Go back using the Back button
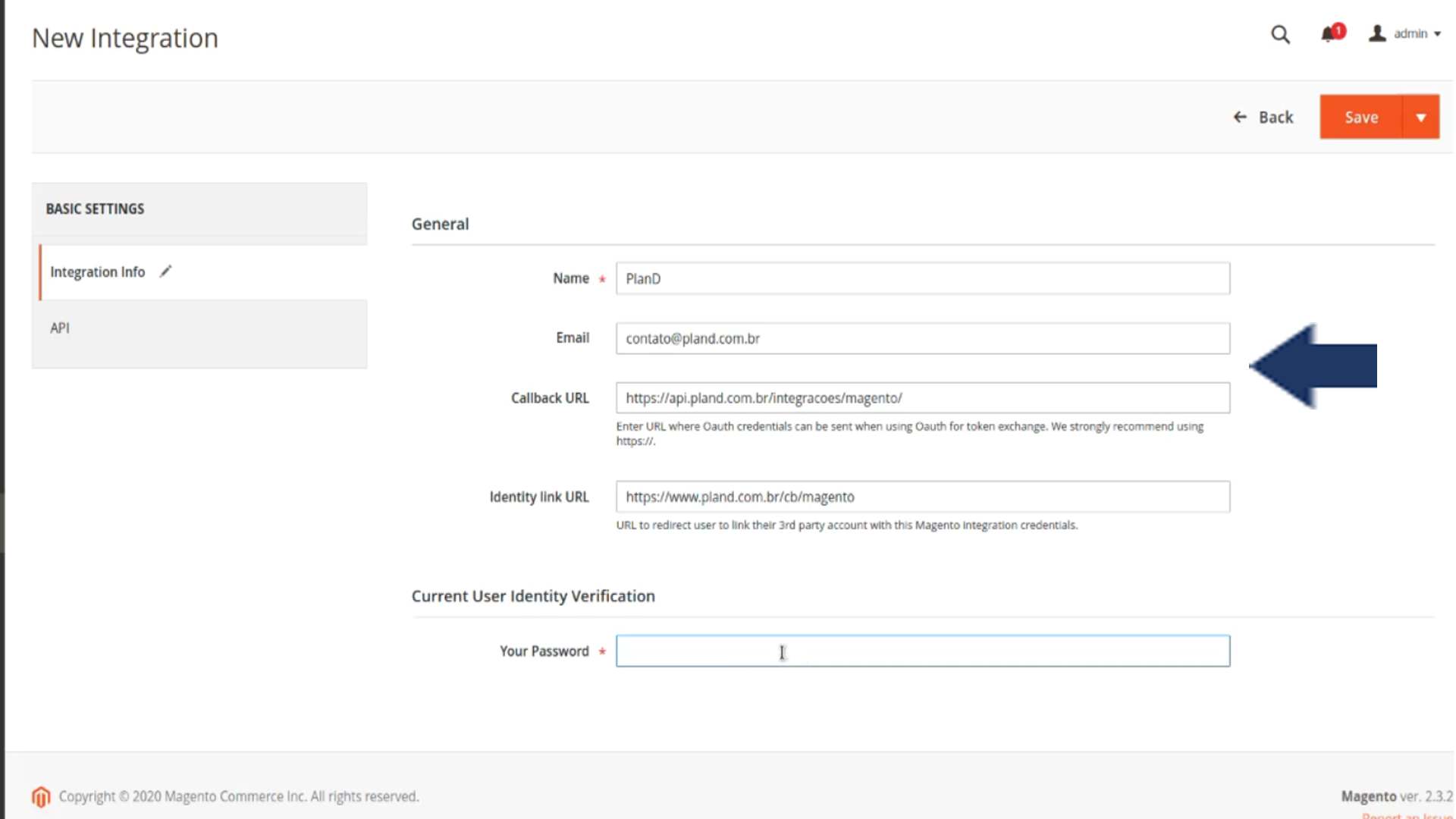The width and height of the screenshot is (1456, 819). (1276, 117)
